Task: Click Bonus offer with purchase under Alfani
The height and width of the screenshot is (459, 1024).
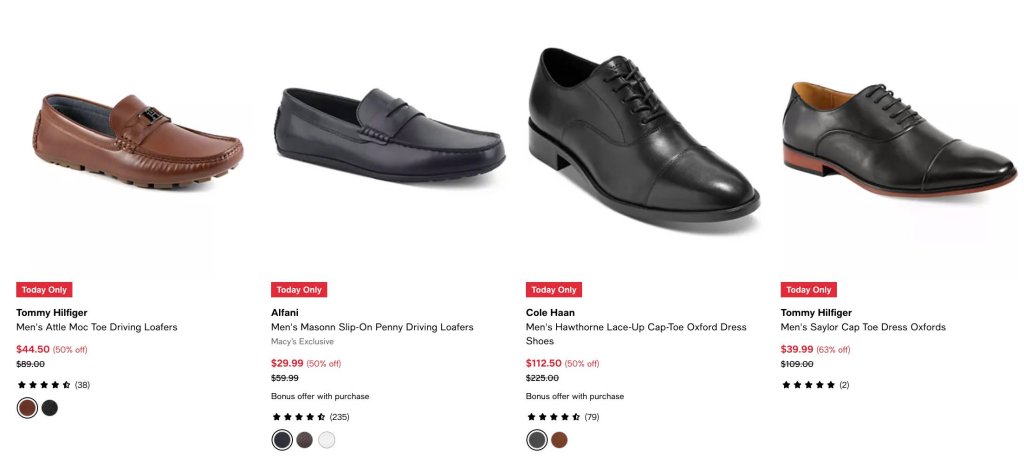Action: pyautogui.click(x=320, y=396)
